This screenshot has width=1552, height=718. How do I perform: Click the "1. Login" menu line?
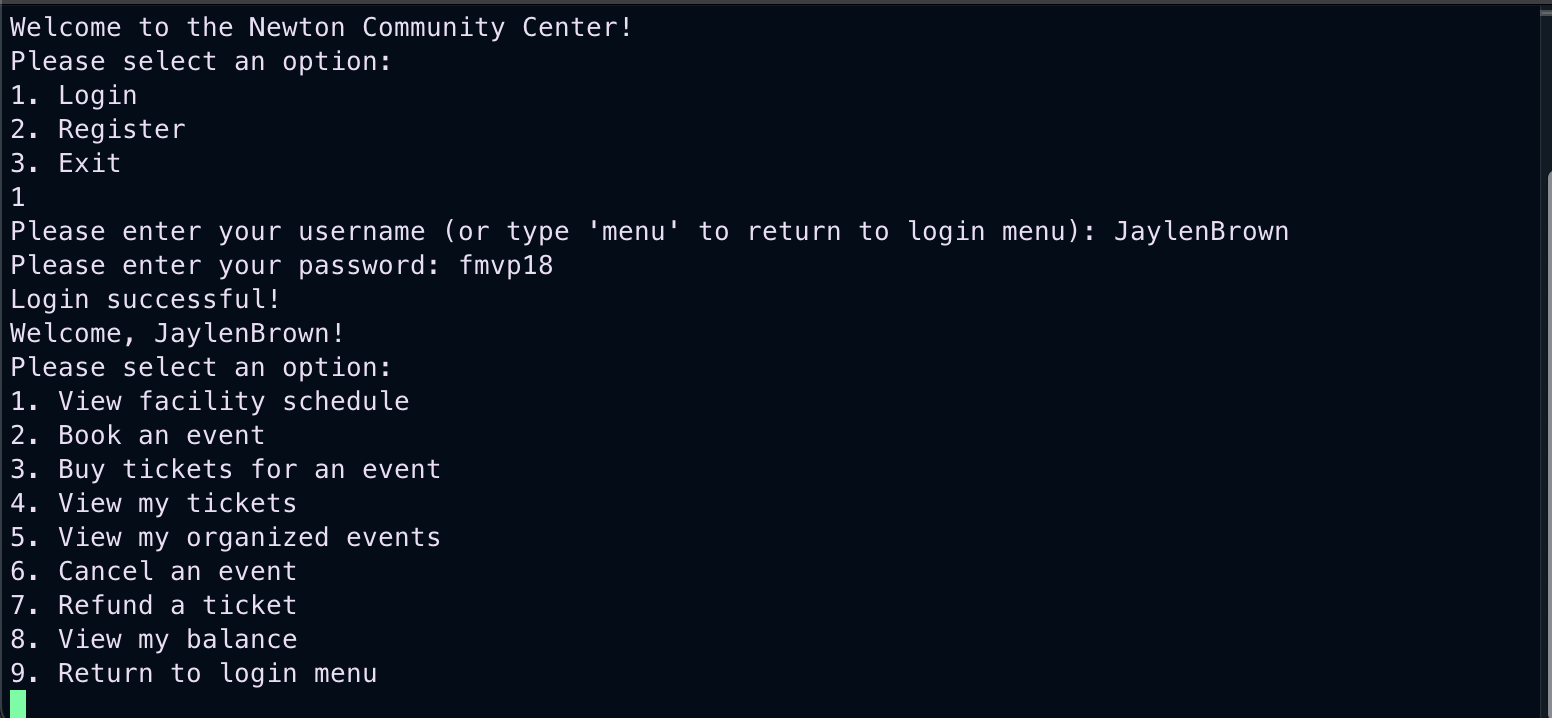click(74, 96)
